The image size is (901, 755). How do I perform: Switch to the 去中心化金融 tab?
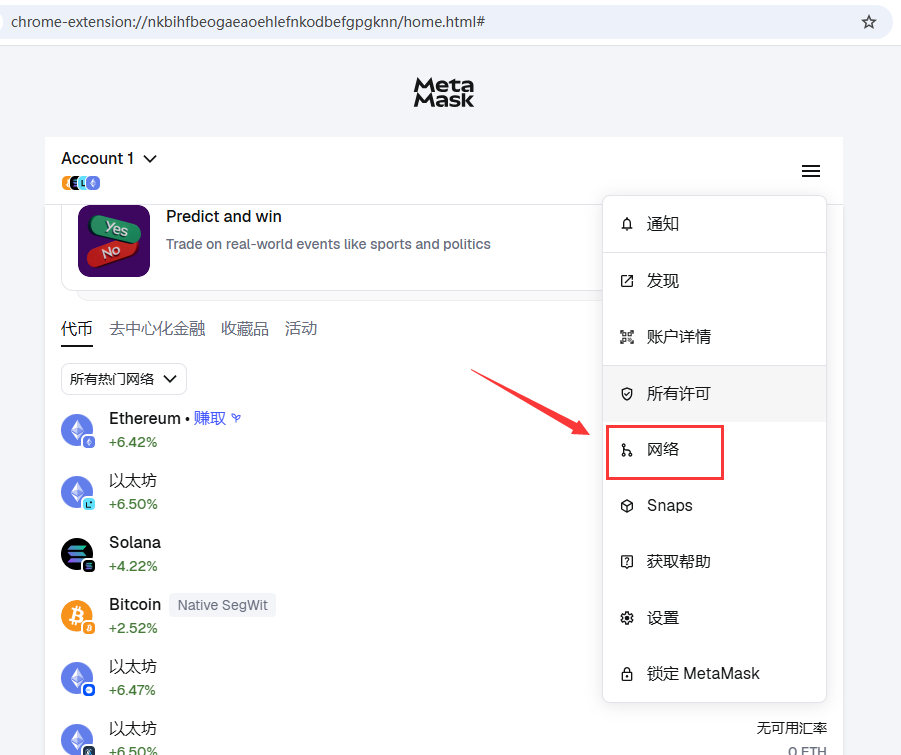(x=157, y=329)
